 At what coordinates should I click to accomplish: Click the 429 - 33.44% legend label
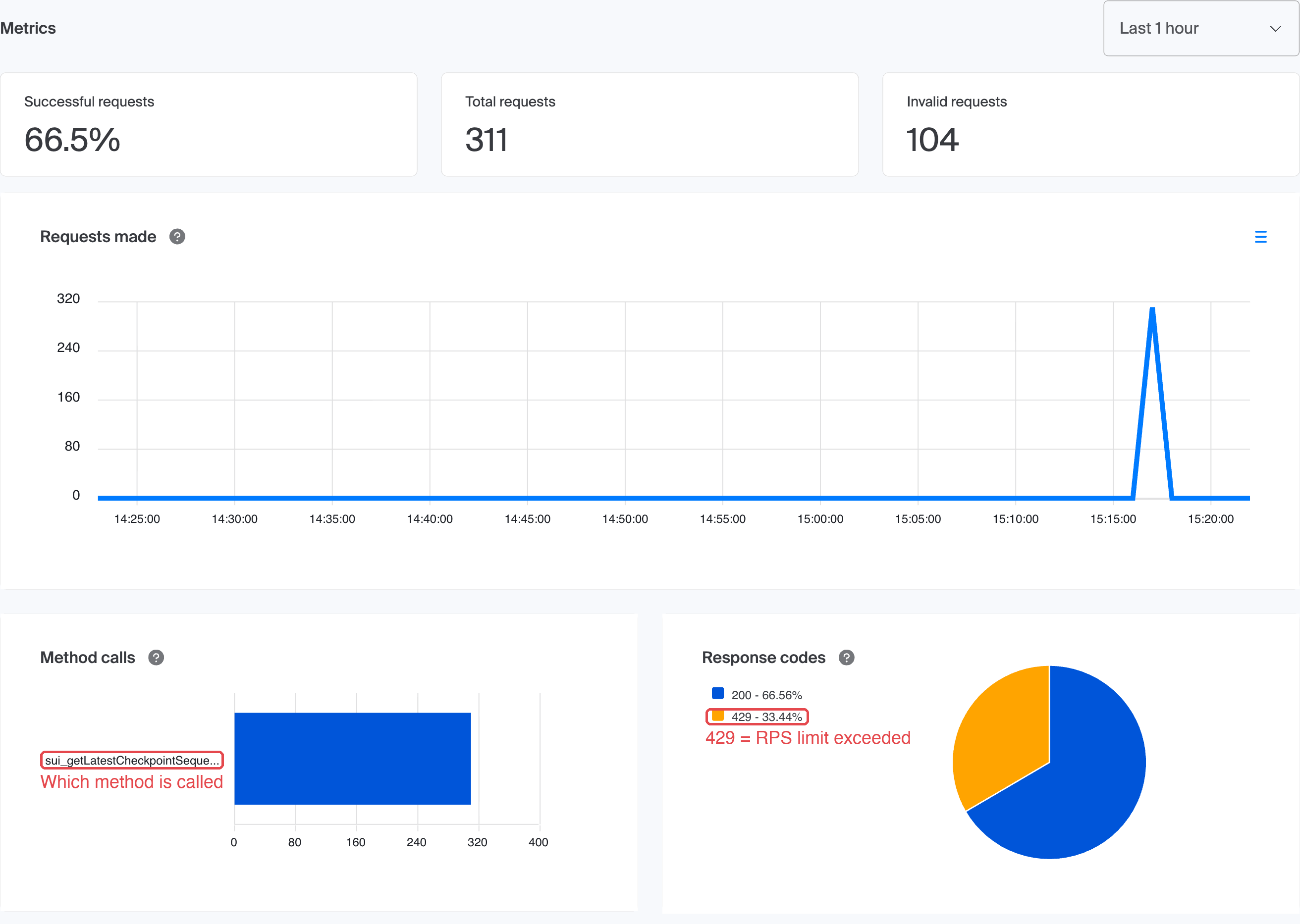pyautogui.click(x=766, y=717)
